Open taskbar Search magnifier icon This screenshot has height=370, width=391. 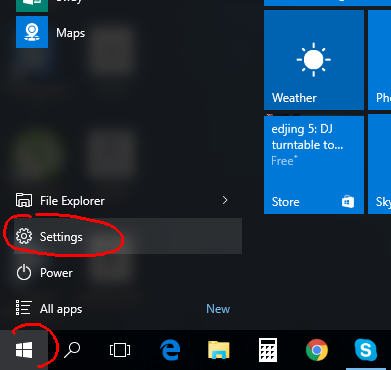pyautogui.click(x=72, y=350)
